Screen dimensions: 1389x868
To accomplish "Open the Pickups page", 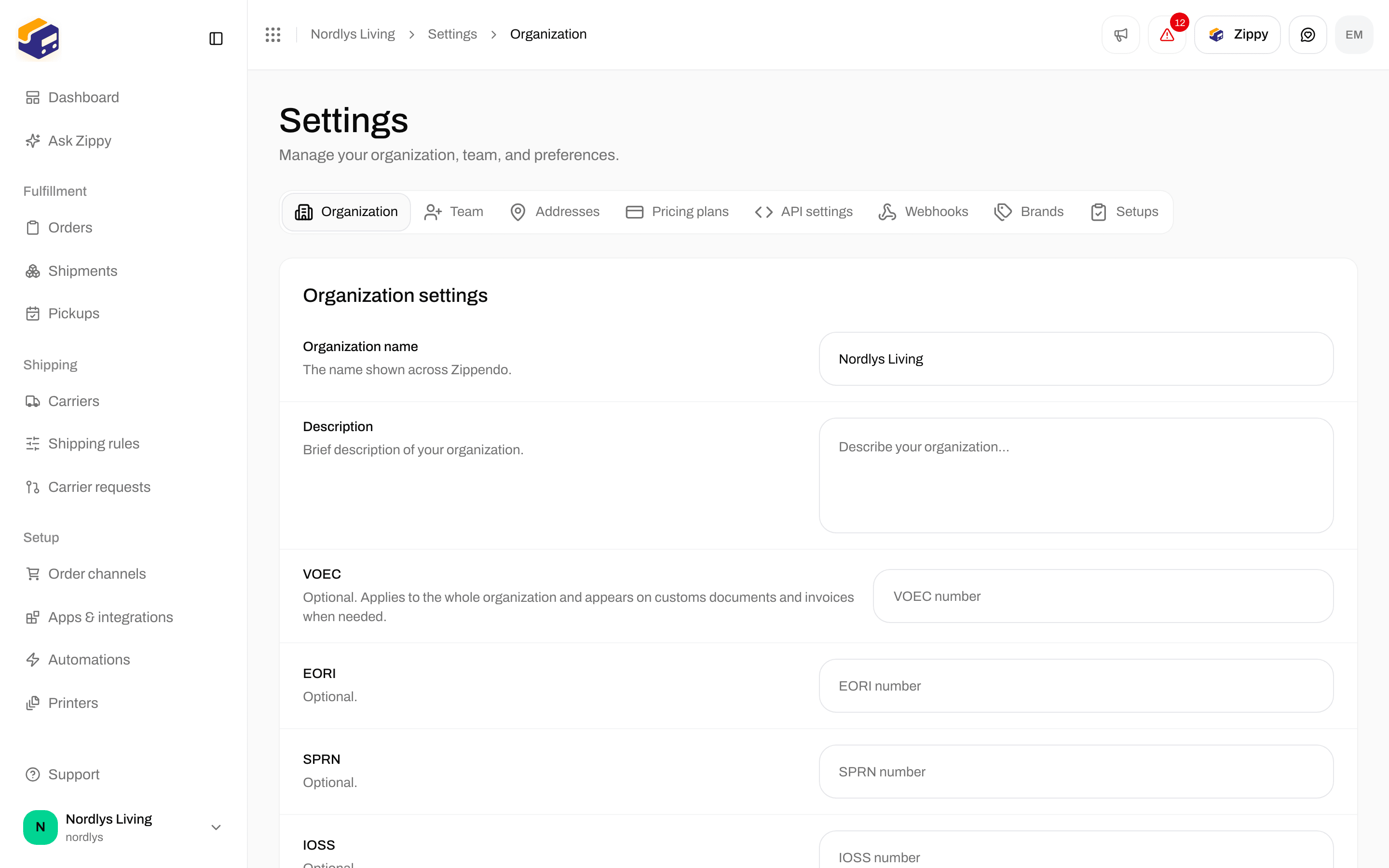I will coord(123,313).
